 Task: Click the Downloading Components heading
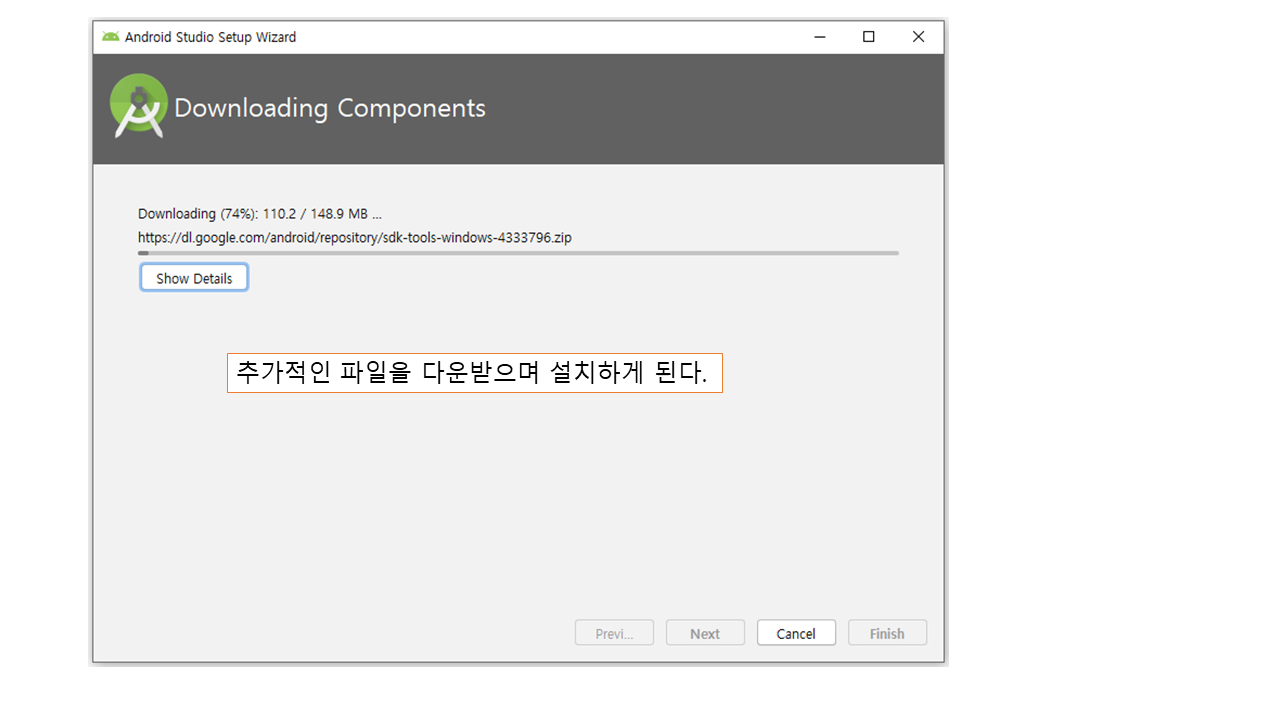tap(330, 108)
